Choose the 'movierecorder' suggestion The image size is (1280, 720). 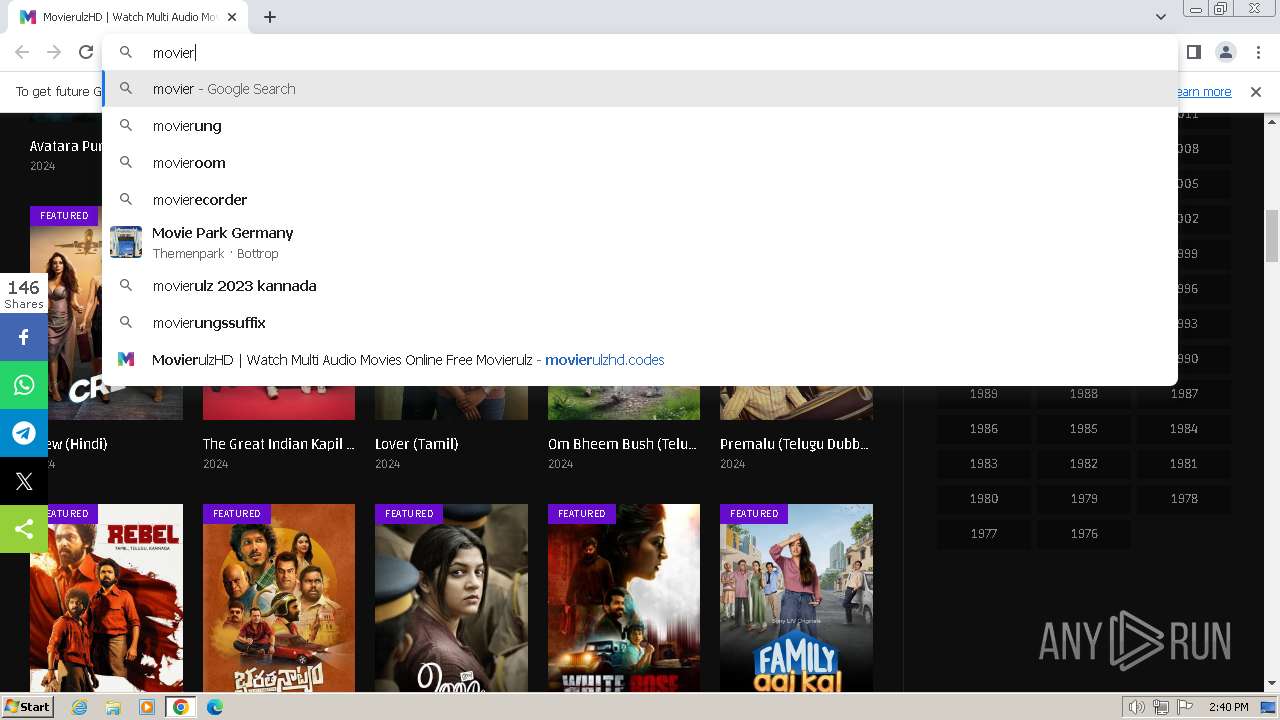tap(640, 200)
